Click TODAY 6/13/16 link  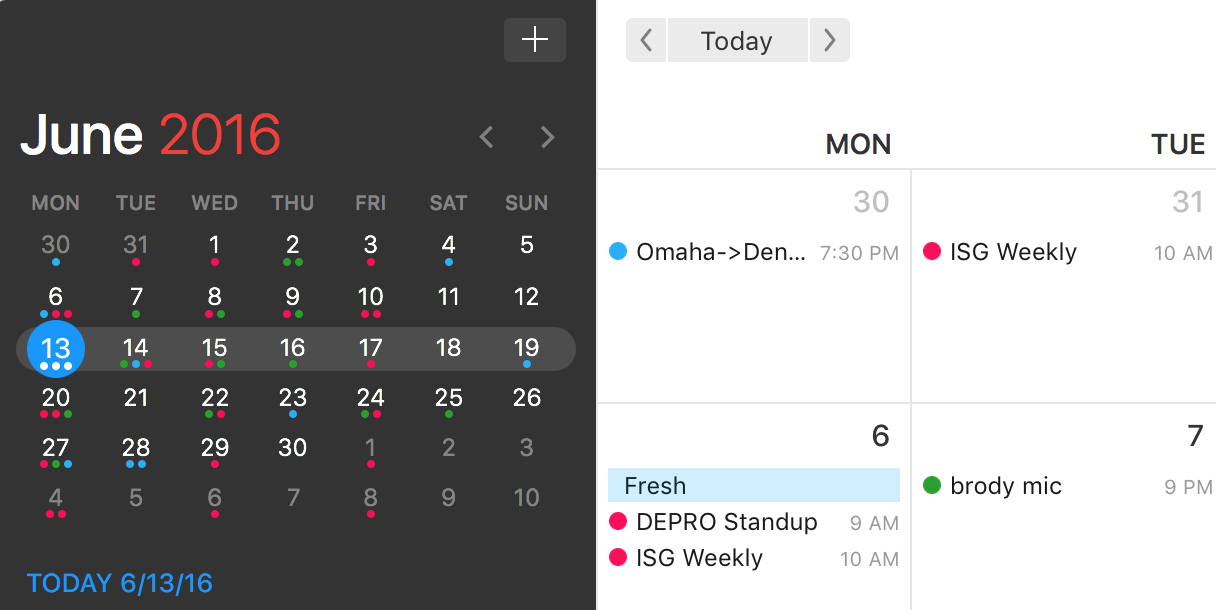120,583
